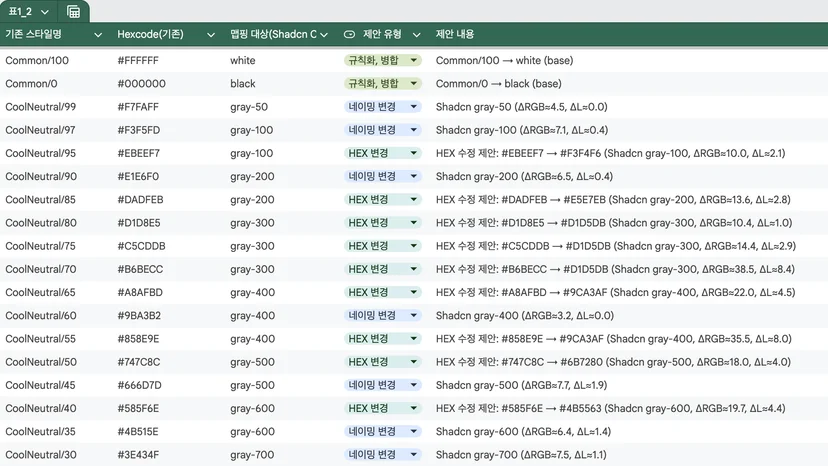Open the HEX 변경 chip for CoolNeutral/65
Screen dimensions: 828x466
383,293
